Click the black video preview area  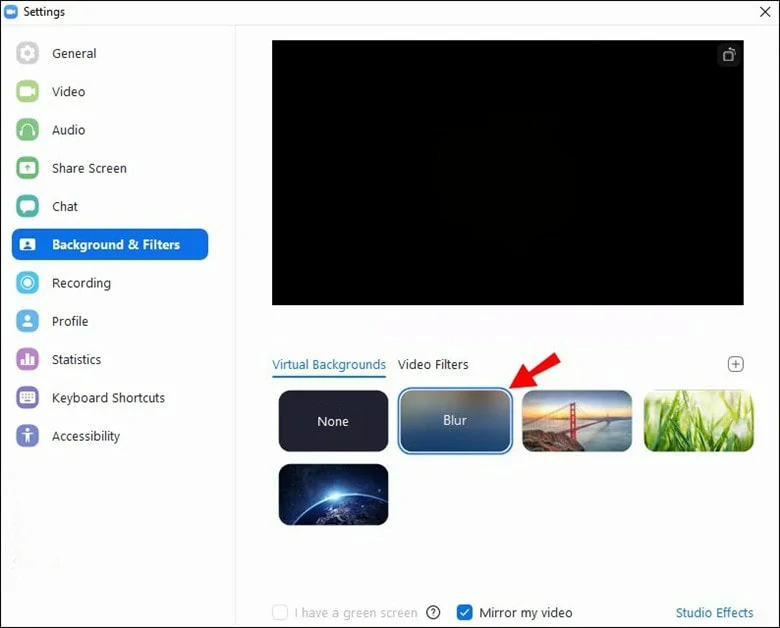507,173
